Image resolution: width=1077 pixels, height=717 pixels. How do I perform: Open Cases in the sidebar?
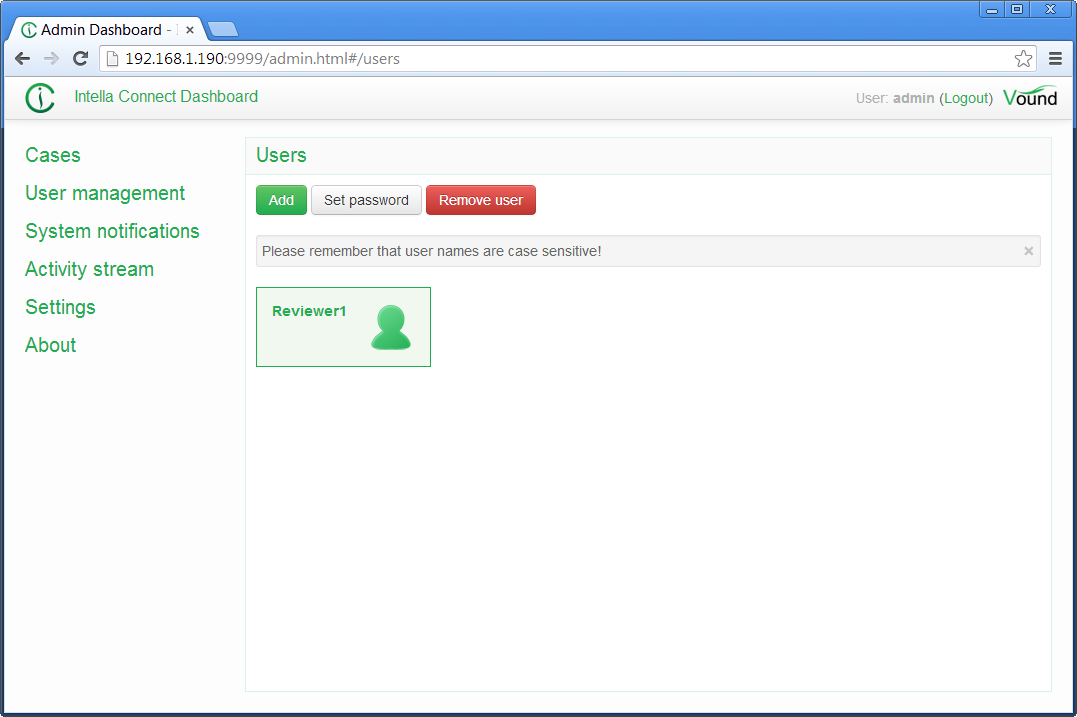[53, 155]
